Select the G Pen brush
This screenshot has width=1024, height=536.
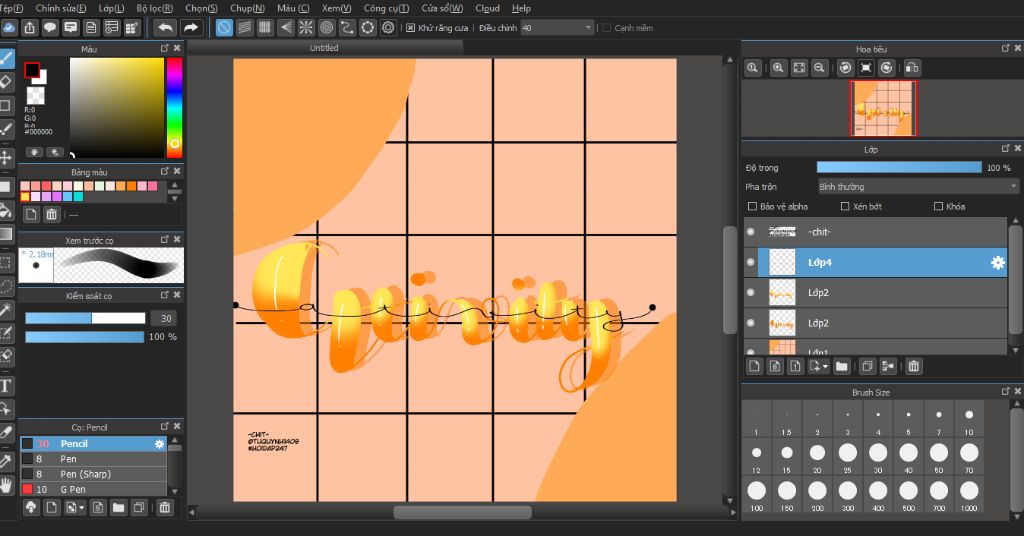(x=93, y=489)
